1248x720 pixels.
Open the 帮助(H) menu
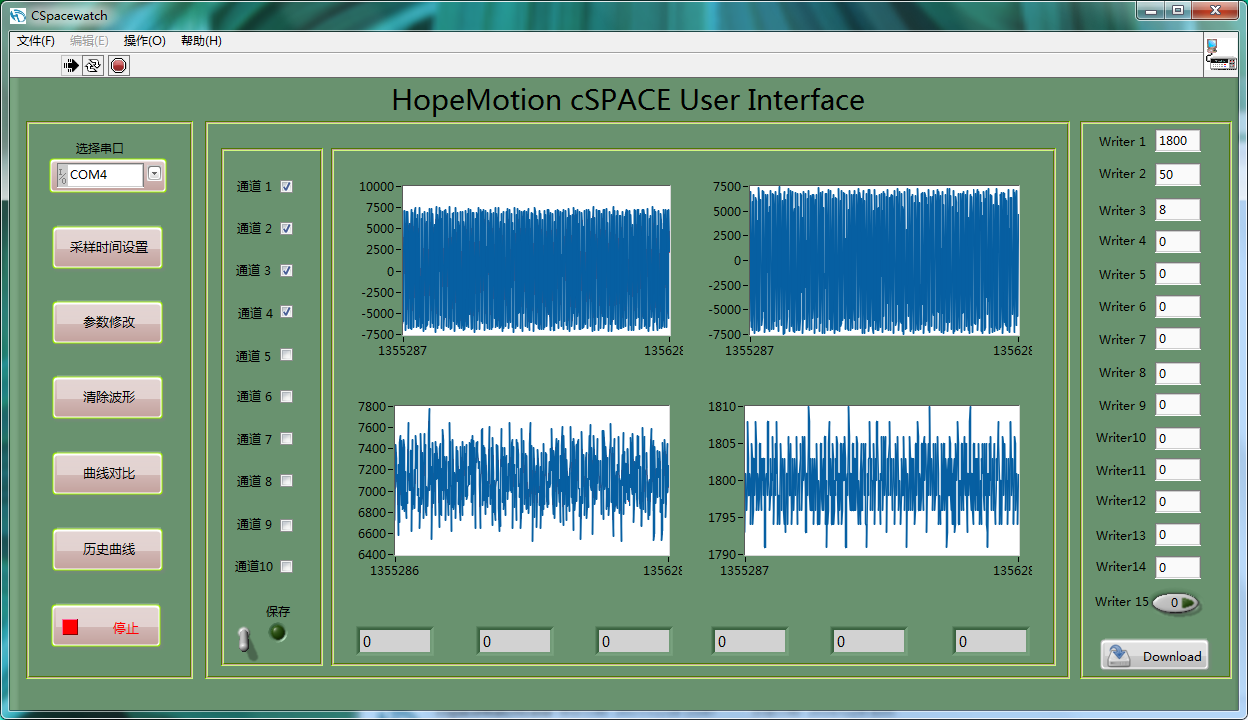tap(201, 41)
